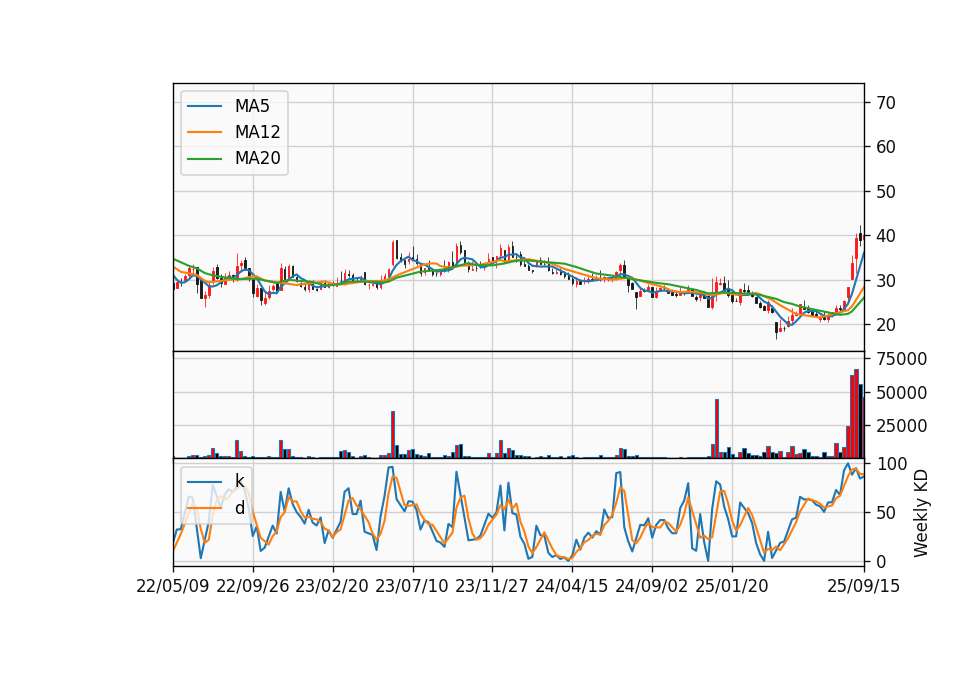Image resolution: width=960 pixels, height=690 pixels.
Task: Click the MA5 legend label
Action: click(252, 106)
